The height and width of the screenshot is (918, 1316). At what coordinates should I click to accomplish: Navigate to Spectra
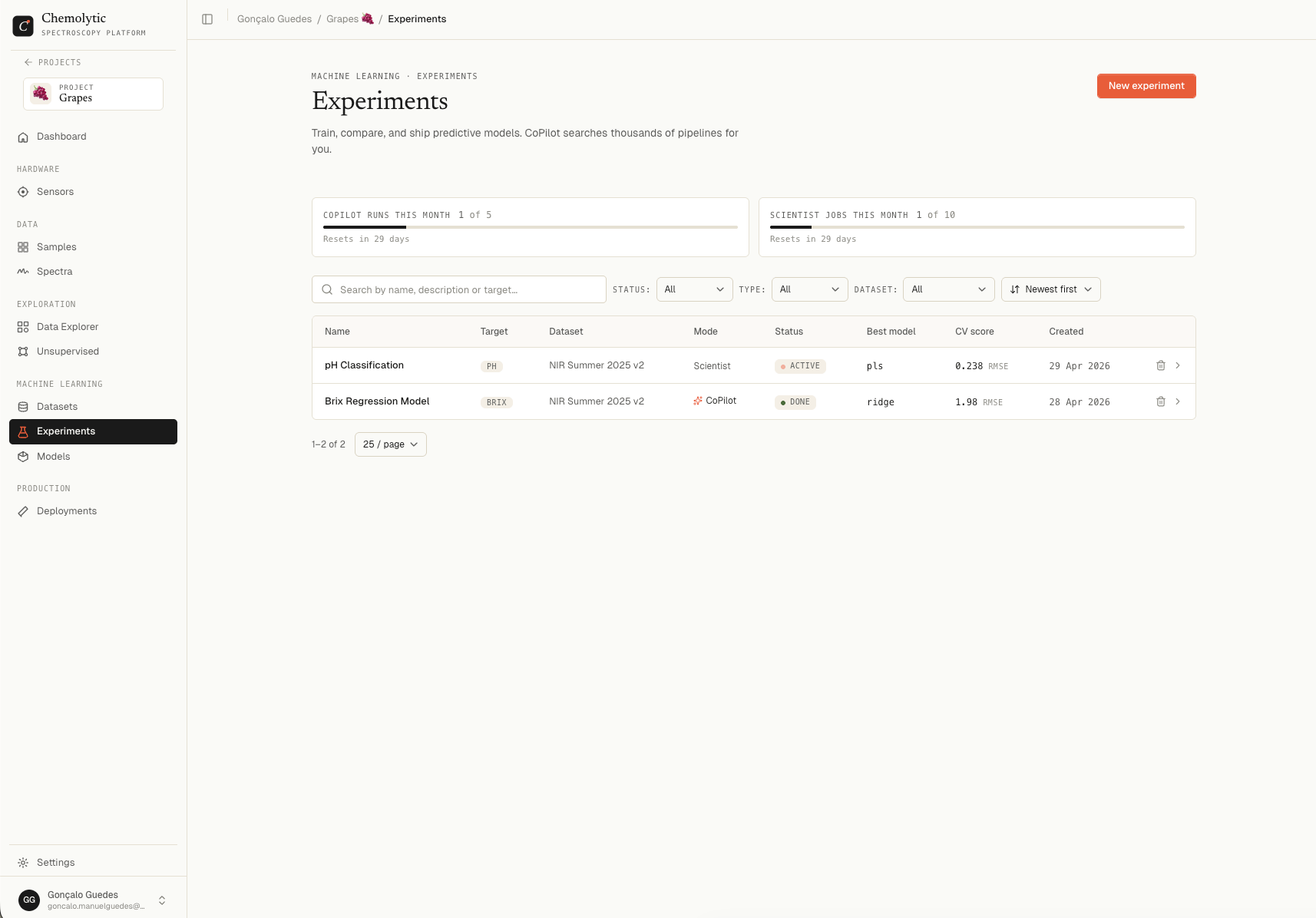93,272
